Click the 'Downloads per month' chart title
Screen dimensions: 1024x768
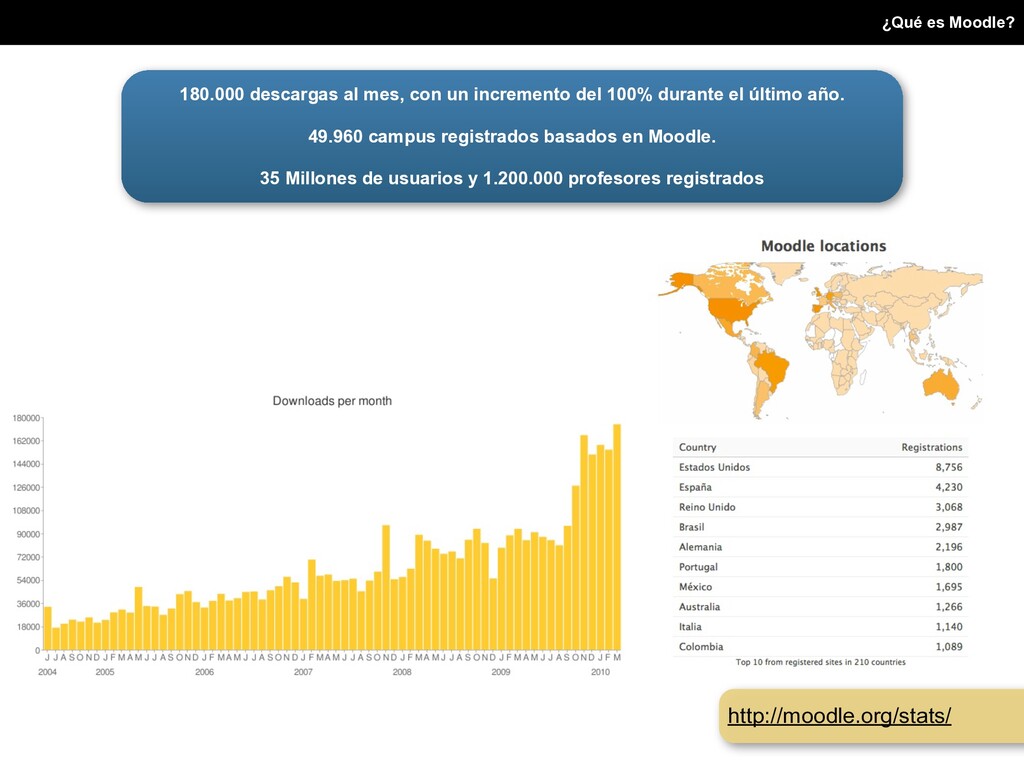(x=332, y=401)
